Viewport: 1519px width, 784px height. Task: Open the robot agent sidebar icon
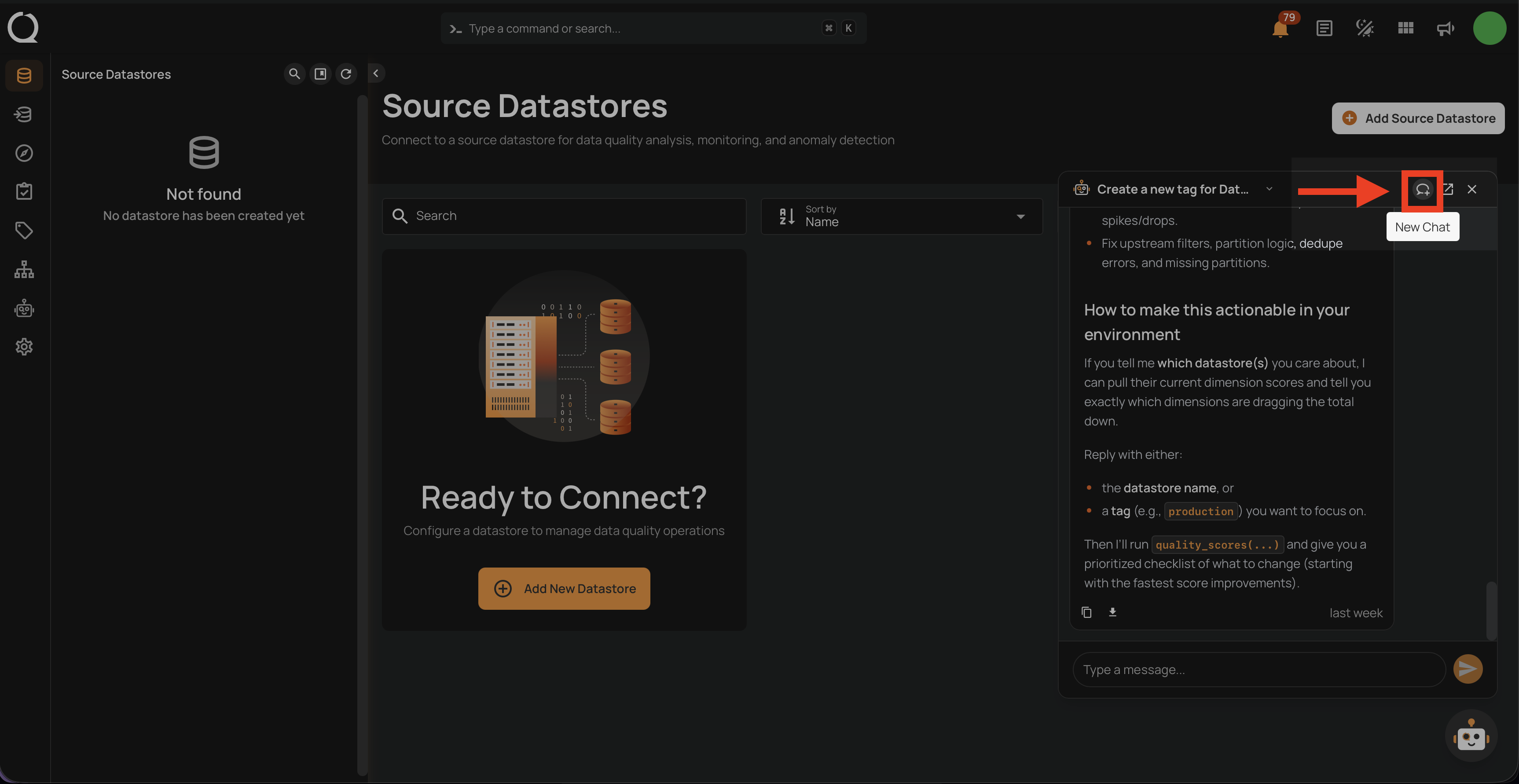[x=24, y=308]
